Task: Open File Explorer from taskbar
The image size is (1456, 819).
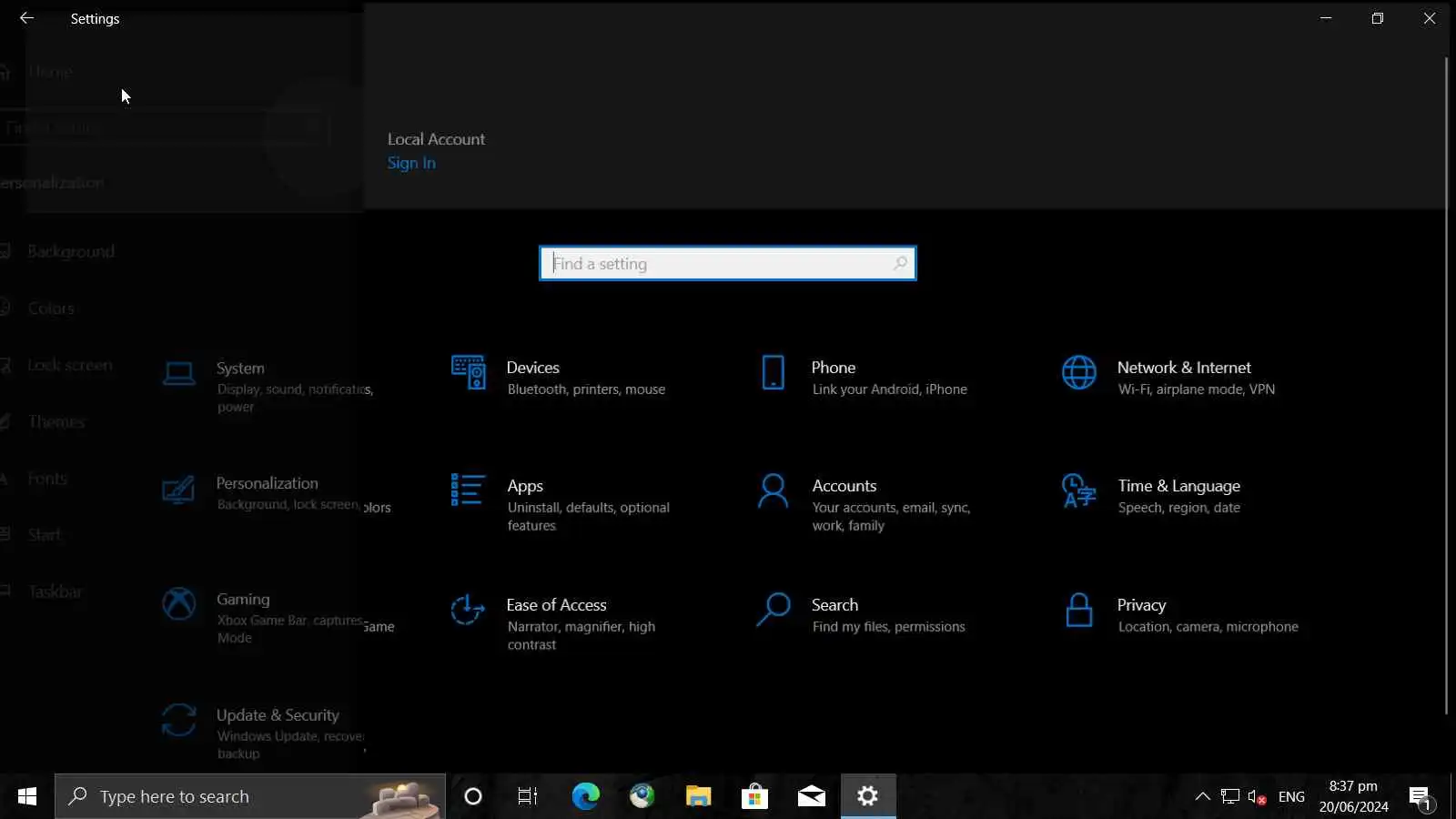Action: pyautogui.click(x=698, y=796)
